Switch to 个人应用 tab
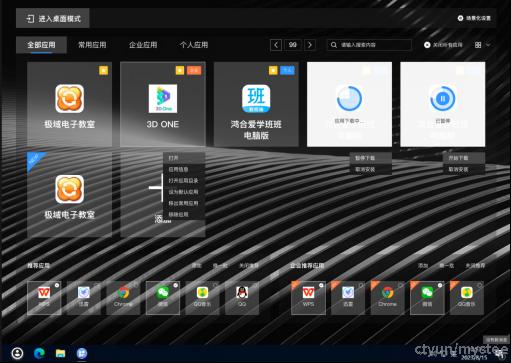This screenshot has width=511, height=363. tap(194, 45)
